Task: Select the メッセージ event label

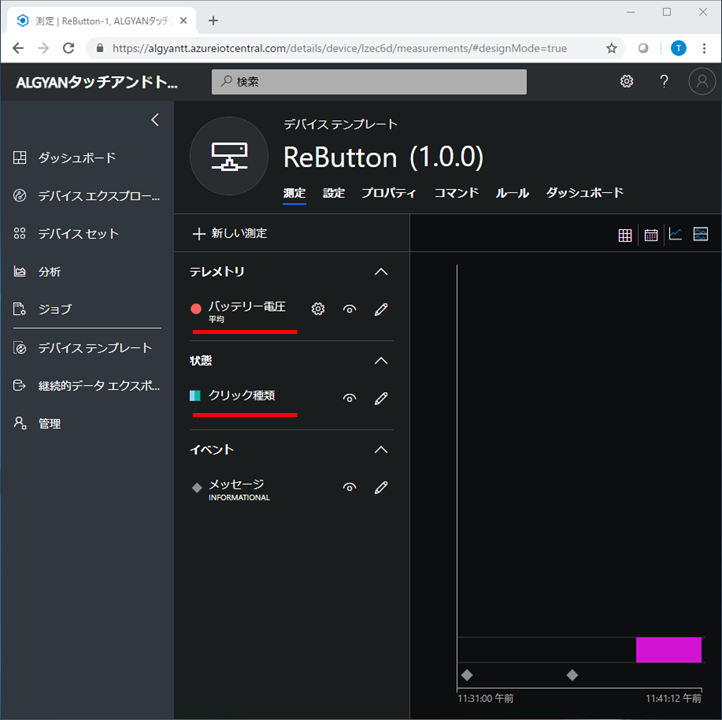Action: tap(236, 484)
